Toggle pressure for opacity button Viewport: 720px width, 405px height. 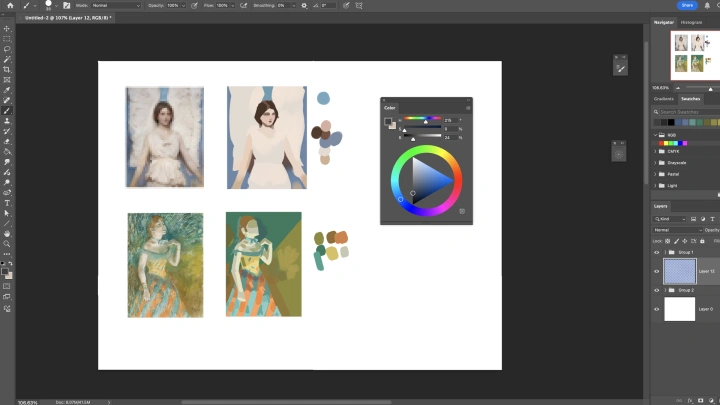(194, 6)
